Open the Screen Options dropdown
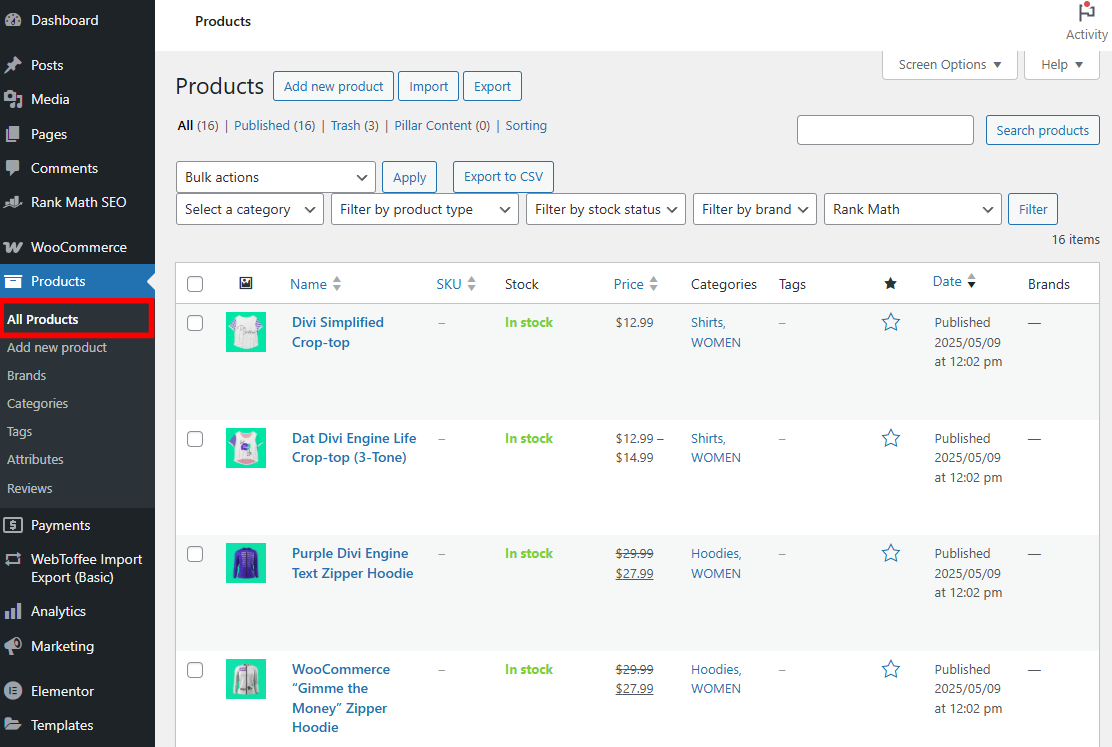Image resolution: width=1112 pixels, height=747 pixels. coord(948,64)
